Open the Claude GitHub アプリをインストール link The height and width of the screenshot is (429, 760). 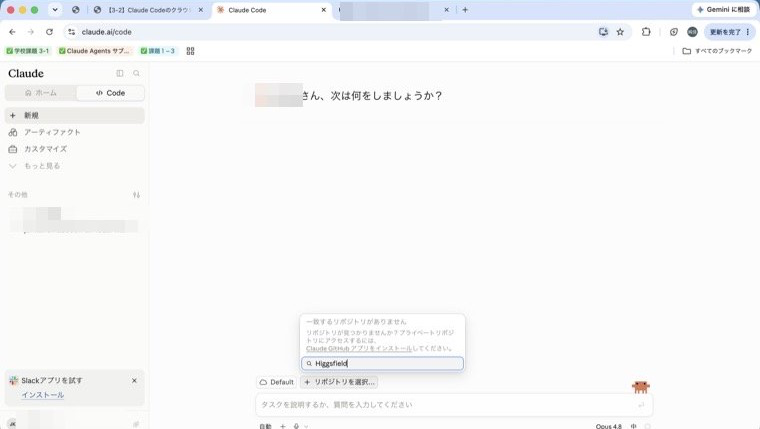pos(359,349)
